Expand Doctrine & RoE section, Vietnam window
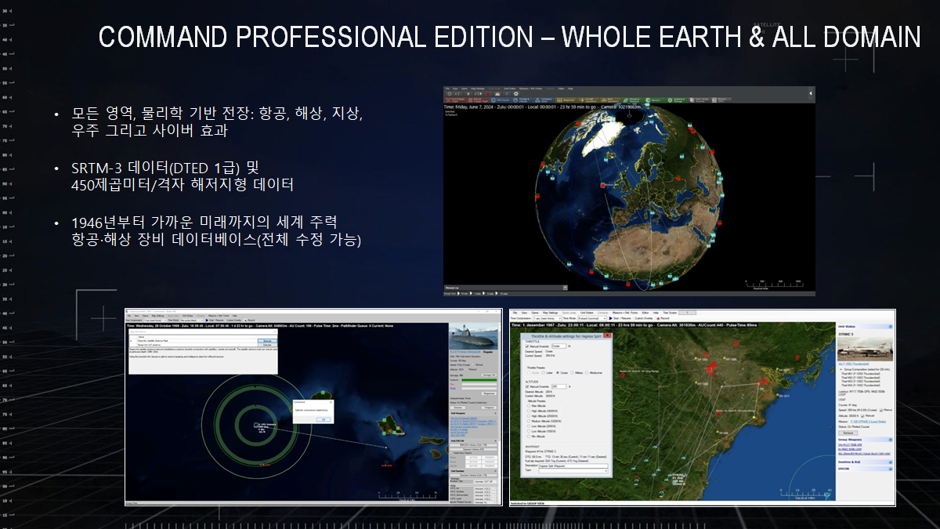 point(890,462)
